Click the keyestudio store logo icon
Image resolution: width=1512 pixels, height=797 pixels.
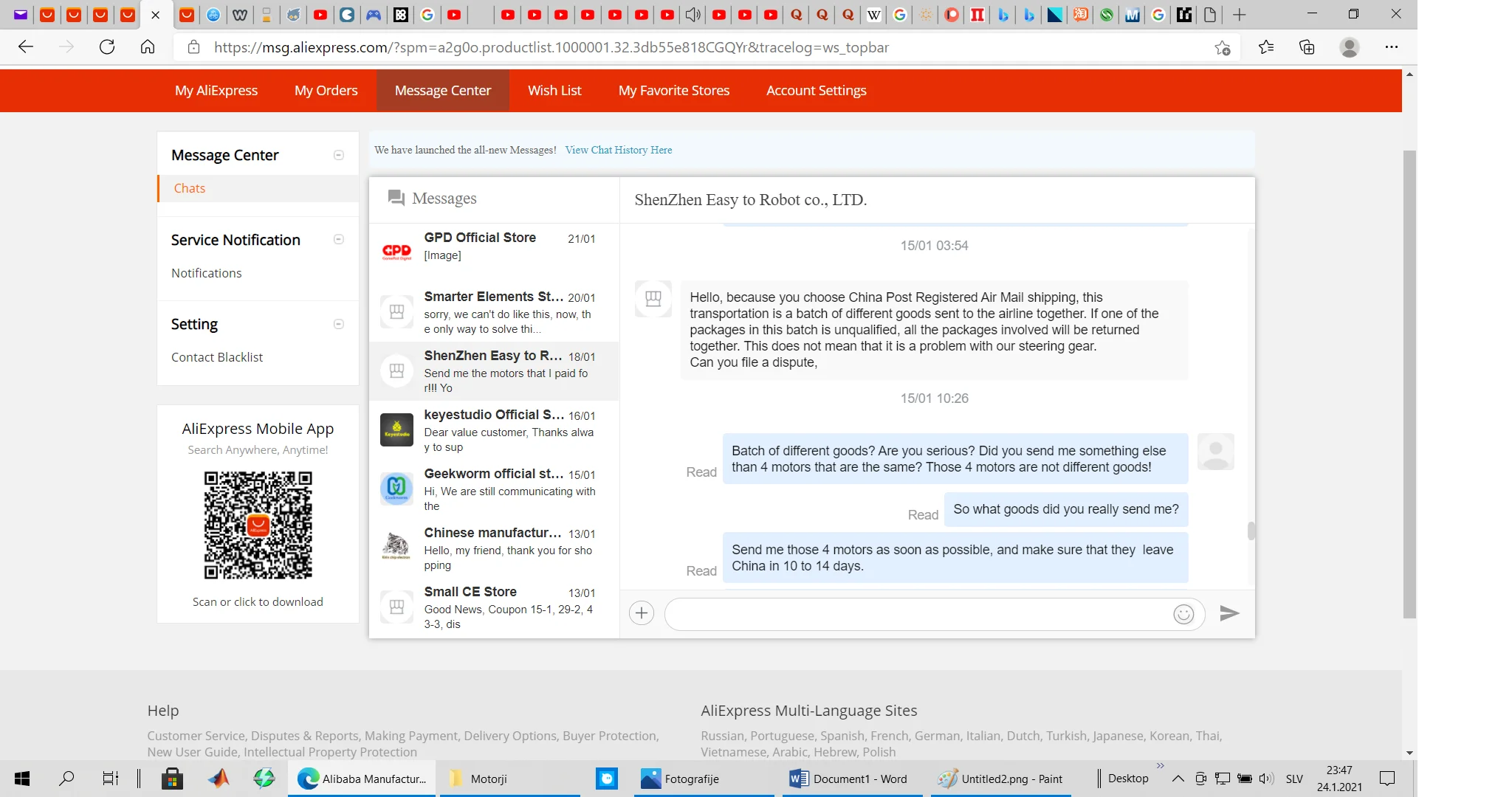coord(396,429)
